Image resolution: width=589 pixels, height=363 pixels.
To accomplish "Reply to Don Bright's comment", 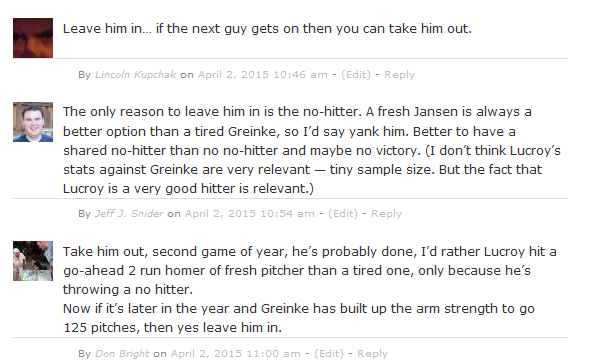I will click(372, 354).
